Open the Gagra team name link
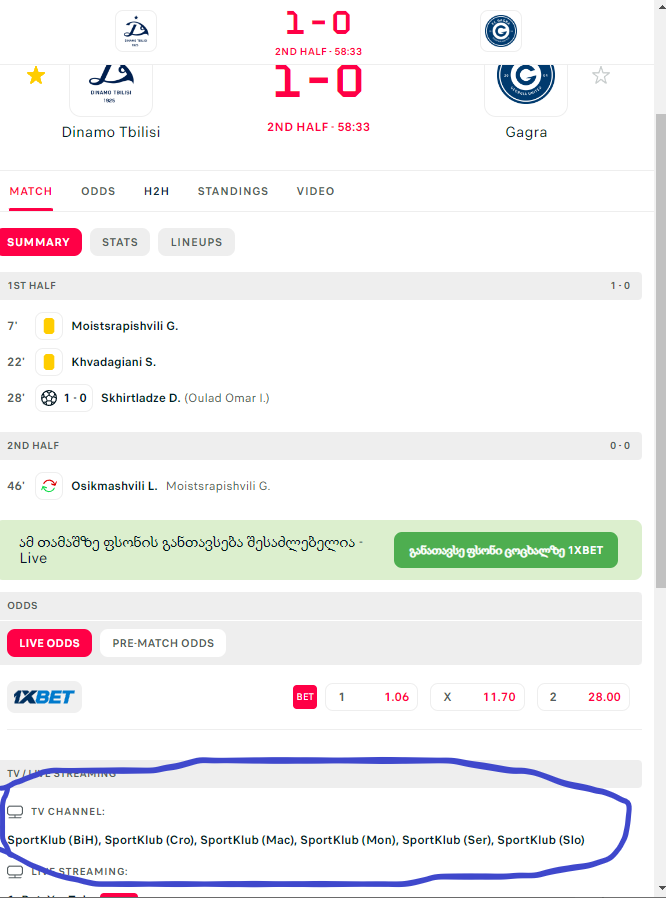 [526, 132]
